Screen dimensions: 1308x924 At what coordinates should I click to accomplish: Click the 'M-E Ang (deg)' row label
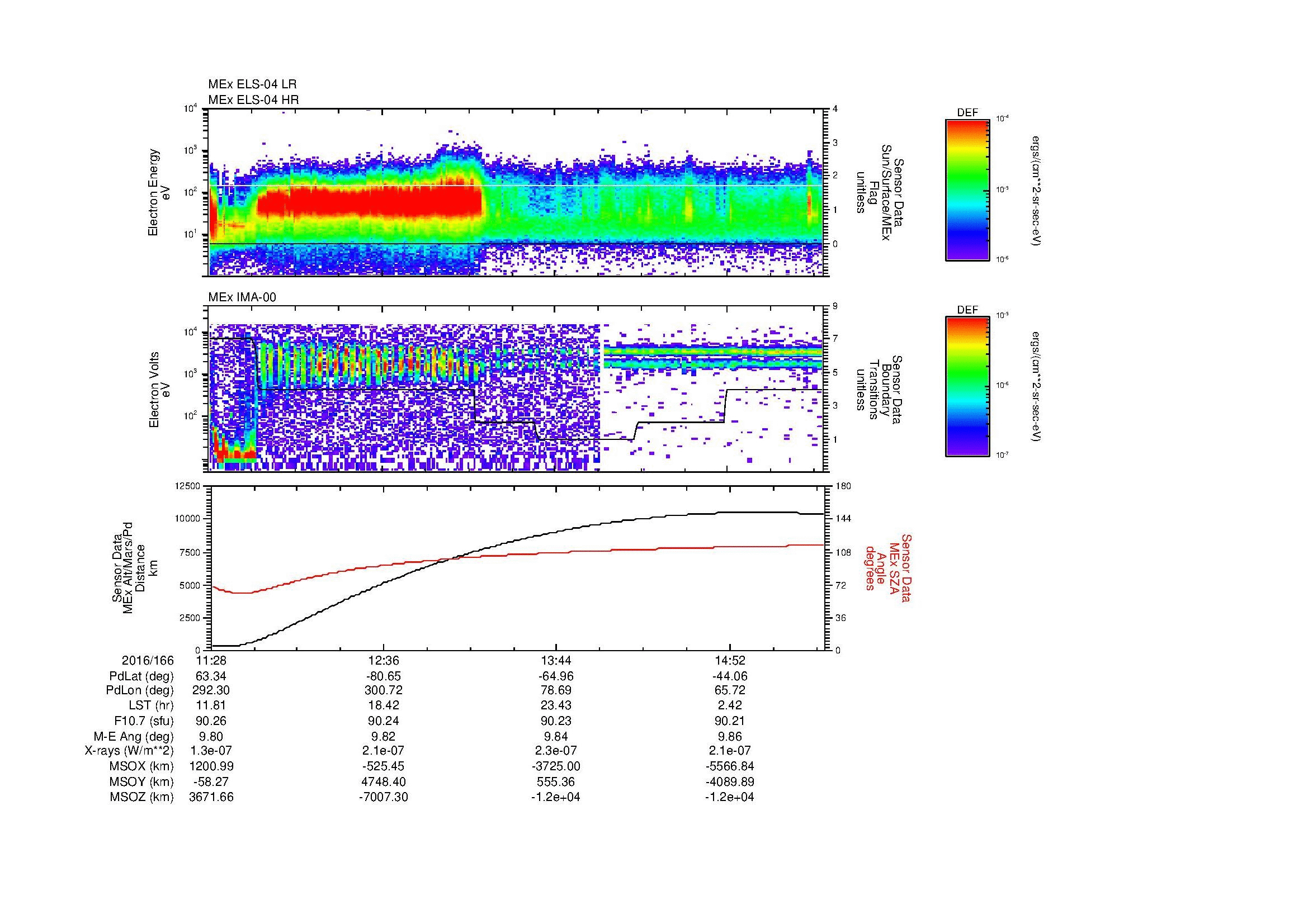pos(133,736)
